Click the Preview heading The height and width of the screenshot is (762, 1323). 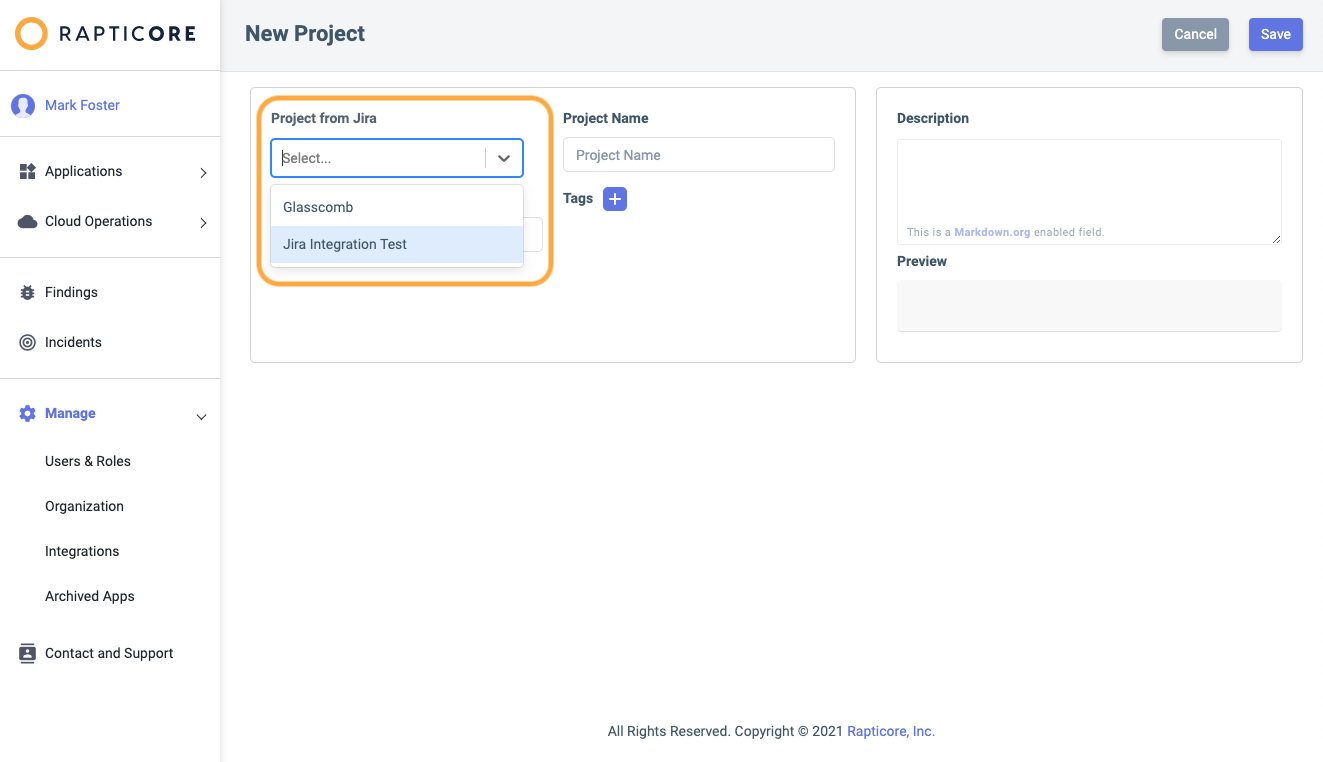click(922, 261)
